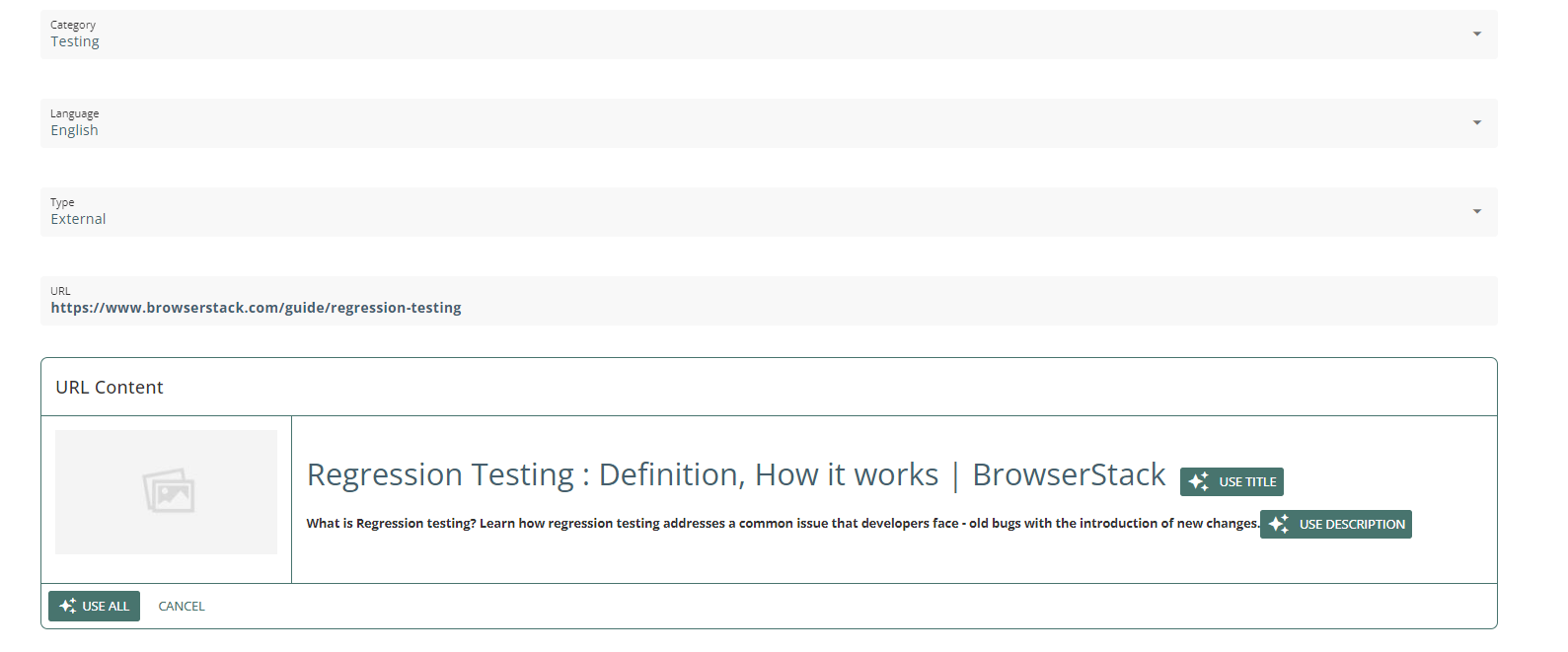Click the URL Content panel heading
This screenshot has width=1568, height=652.
pyautogui.click(x=110, y=388)
